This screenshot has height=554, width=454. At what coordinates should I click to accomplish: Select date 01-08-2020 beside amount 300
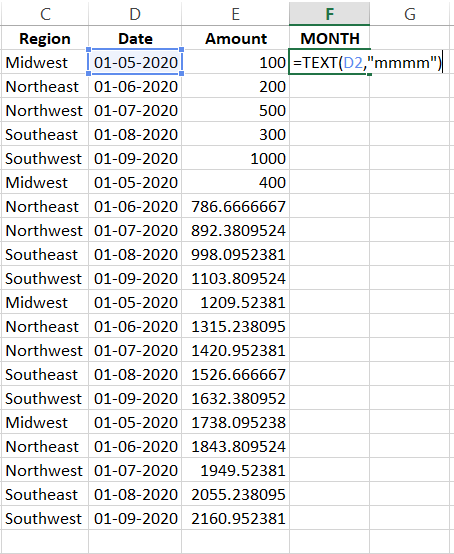coord(135,134)
